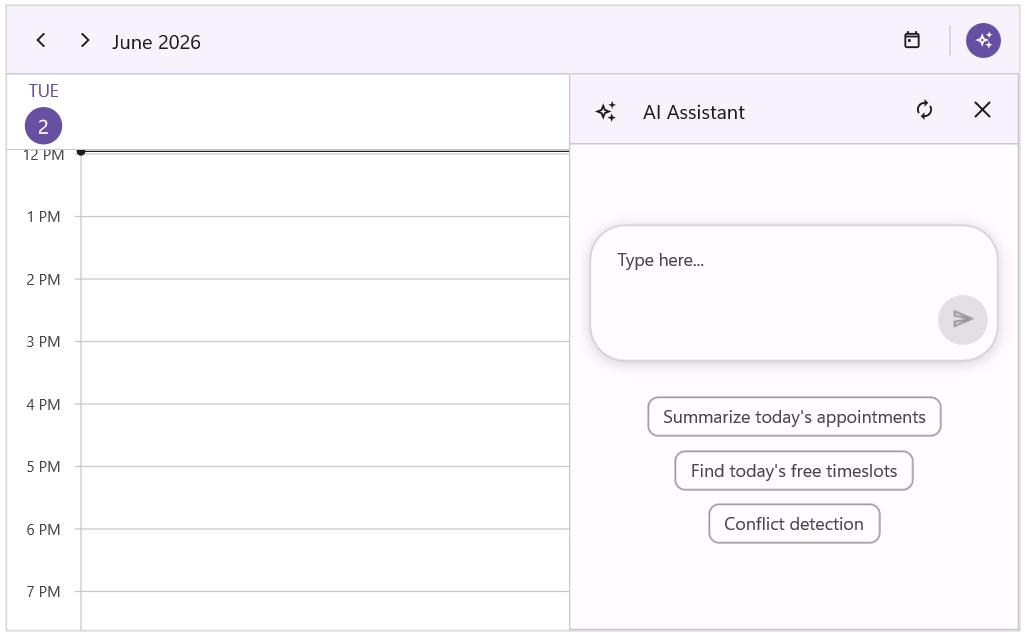Choose 'Find today's free timeslots' suggestion

point(794,471)
